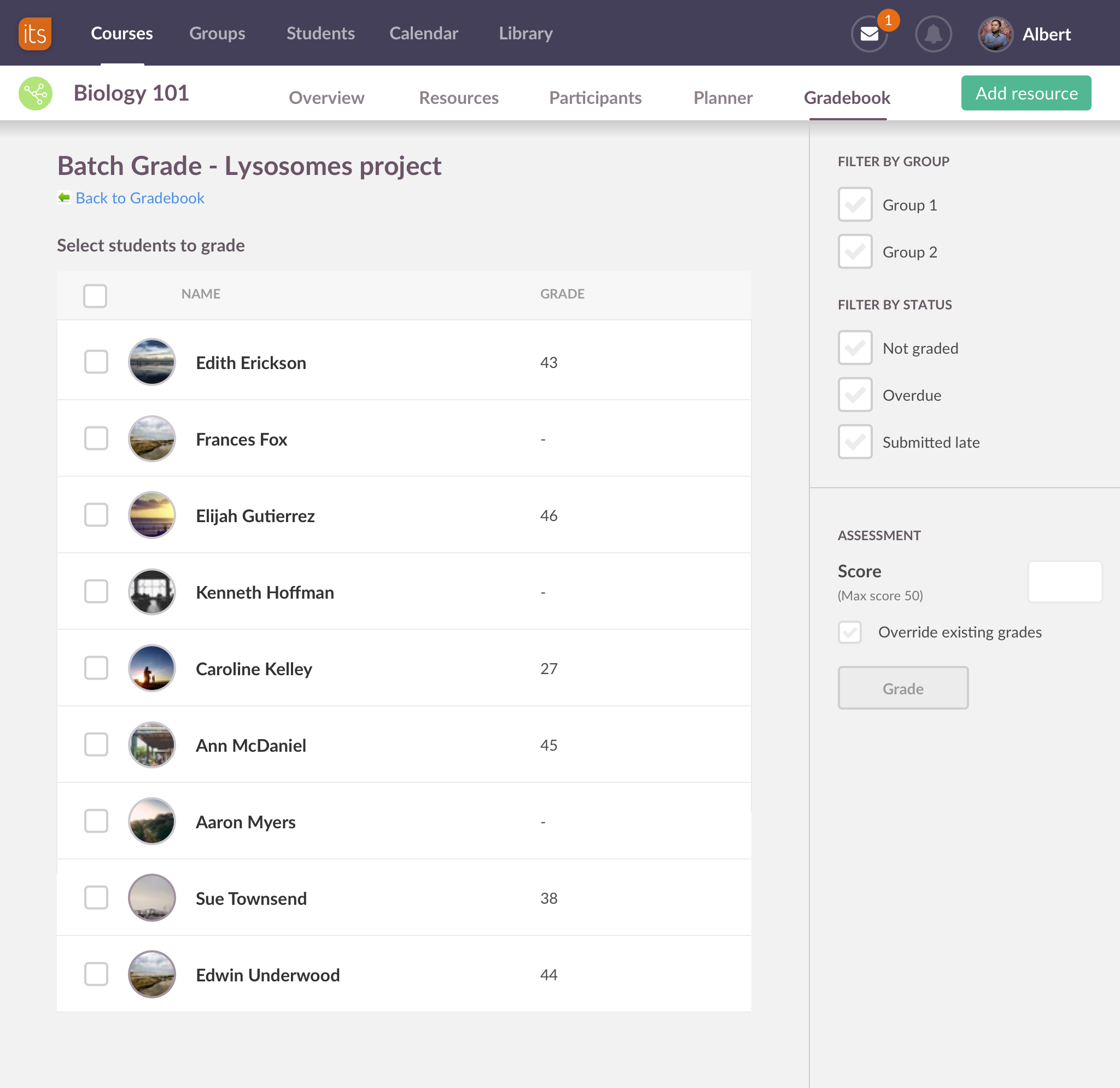Disable the Not graded status filter
The width and height of the screenshot is (1120, 1088).
854,347
